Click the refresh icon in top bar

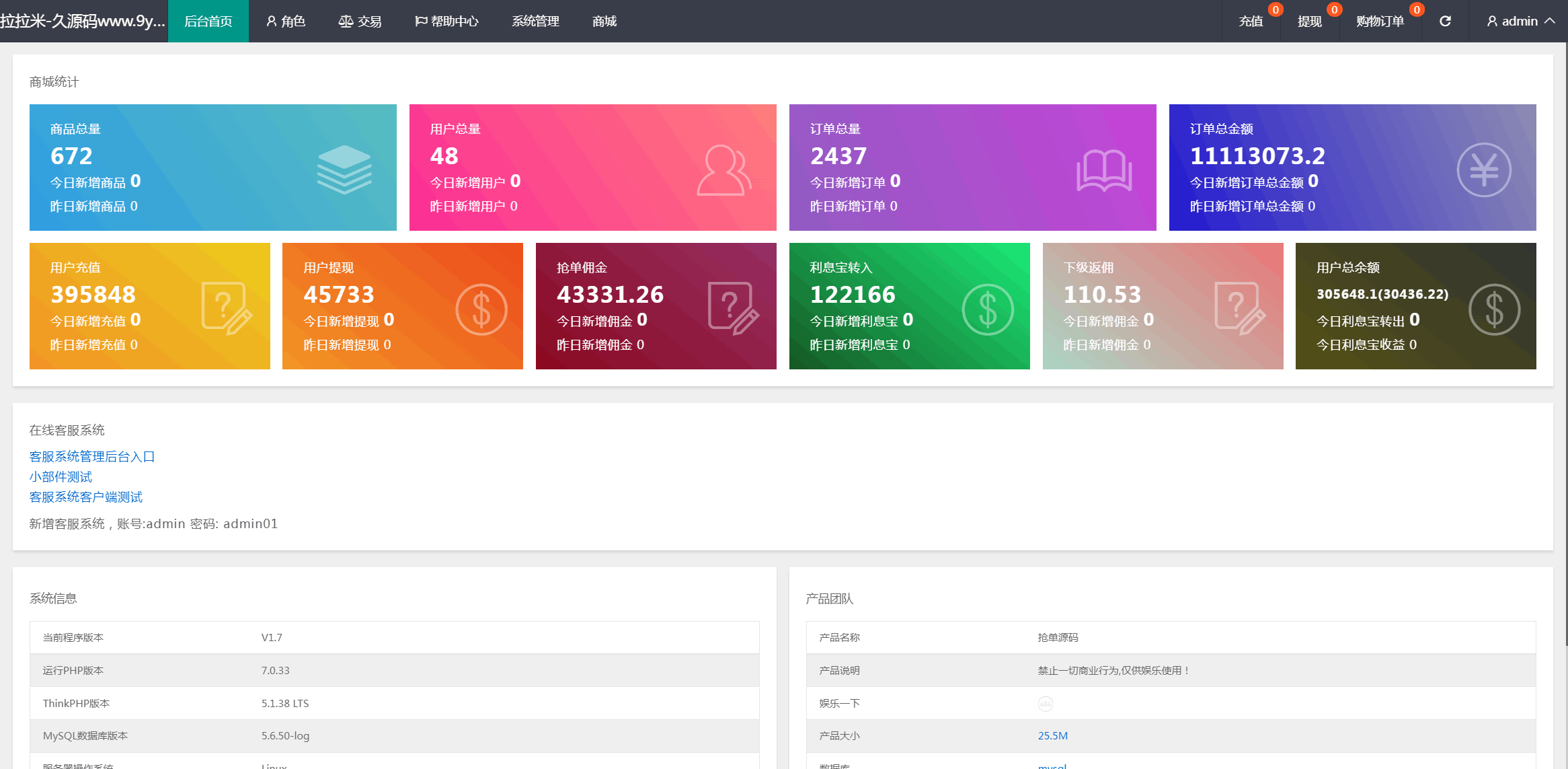point(1445,22)
